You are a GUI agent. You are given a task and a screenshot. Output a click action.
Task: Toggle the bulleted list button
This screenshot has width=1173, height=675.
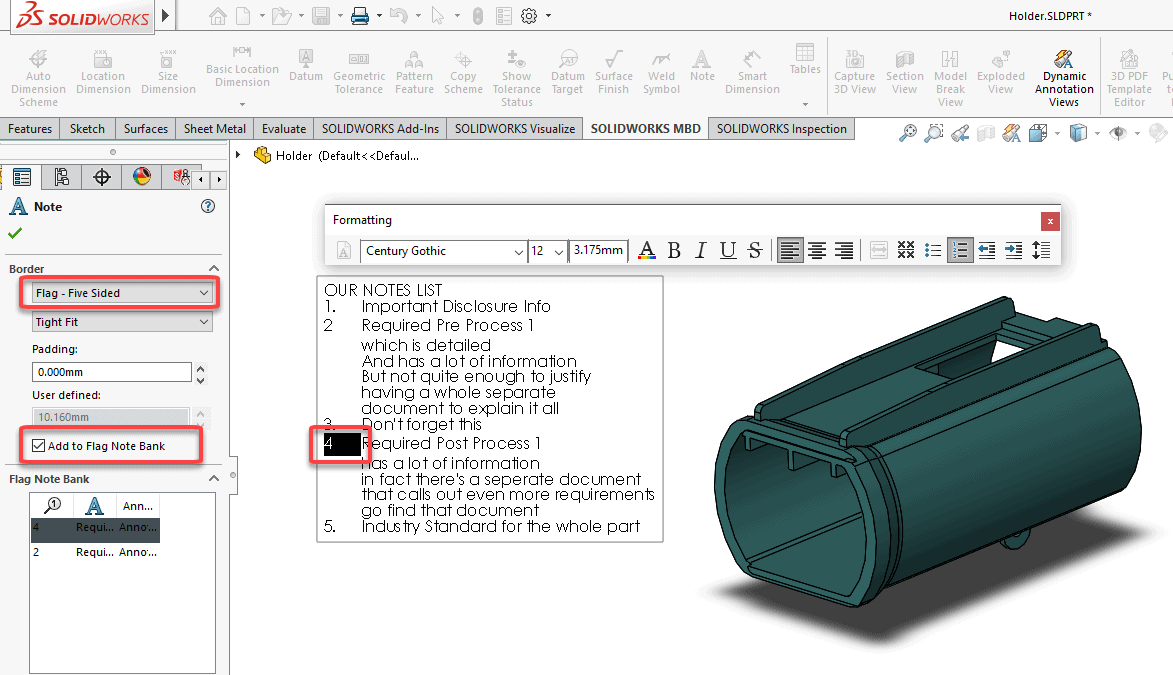933,251
